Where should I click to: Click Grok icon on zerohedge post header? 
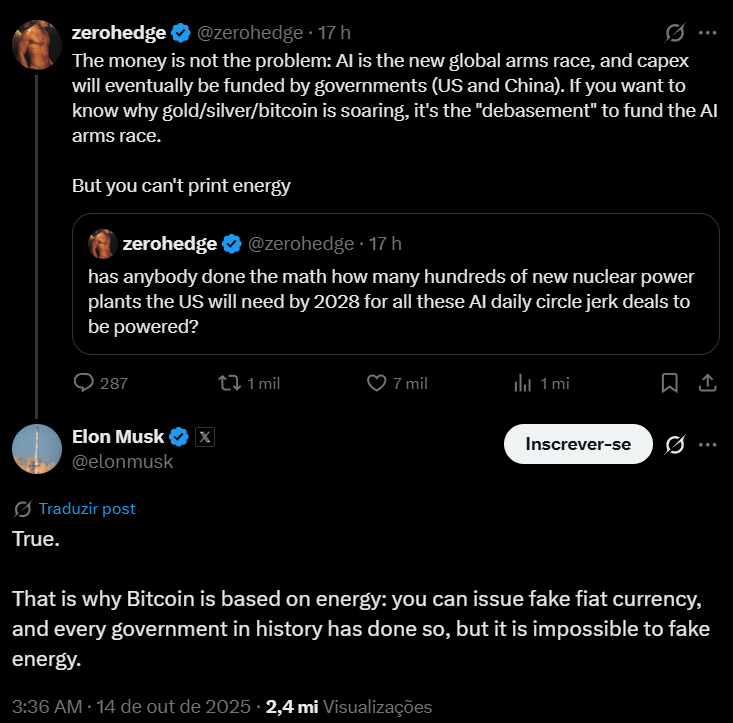coord(674,32)
